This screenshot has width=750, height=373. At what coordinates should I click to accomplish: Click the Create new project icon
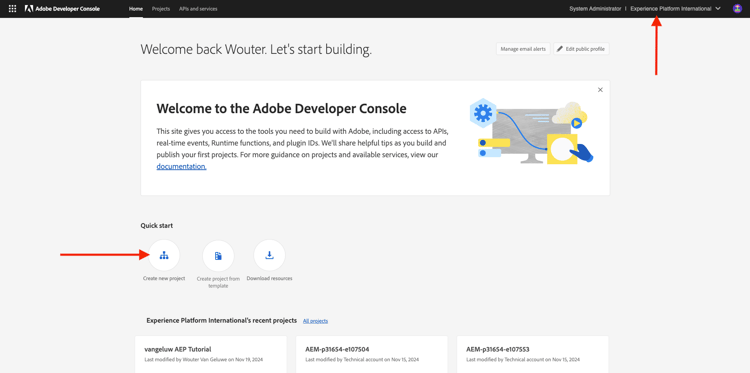(x=164, y=255)
